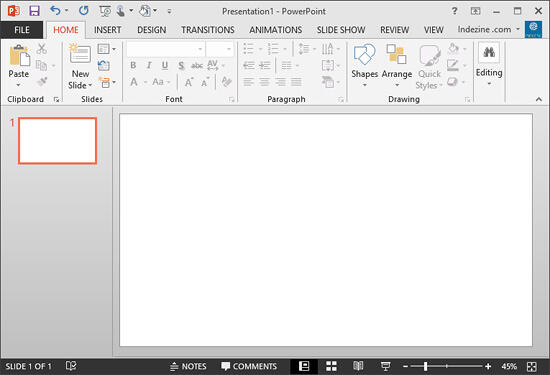Click the Touch/Mouse mode icon
Viewport: 550px width, 375px height.
(120, 11)
